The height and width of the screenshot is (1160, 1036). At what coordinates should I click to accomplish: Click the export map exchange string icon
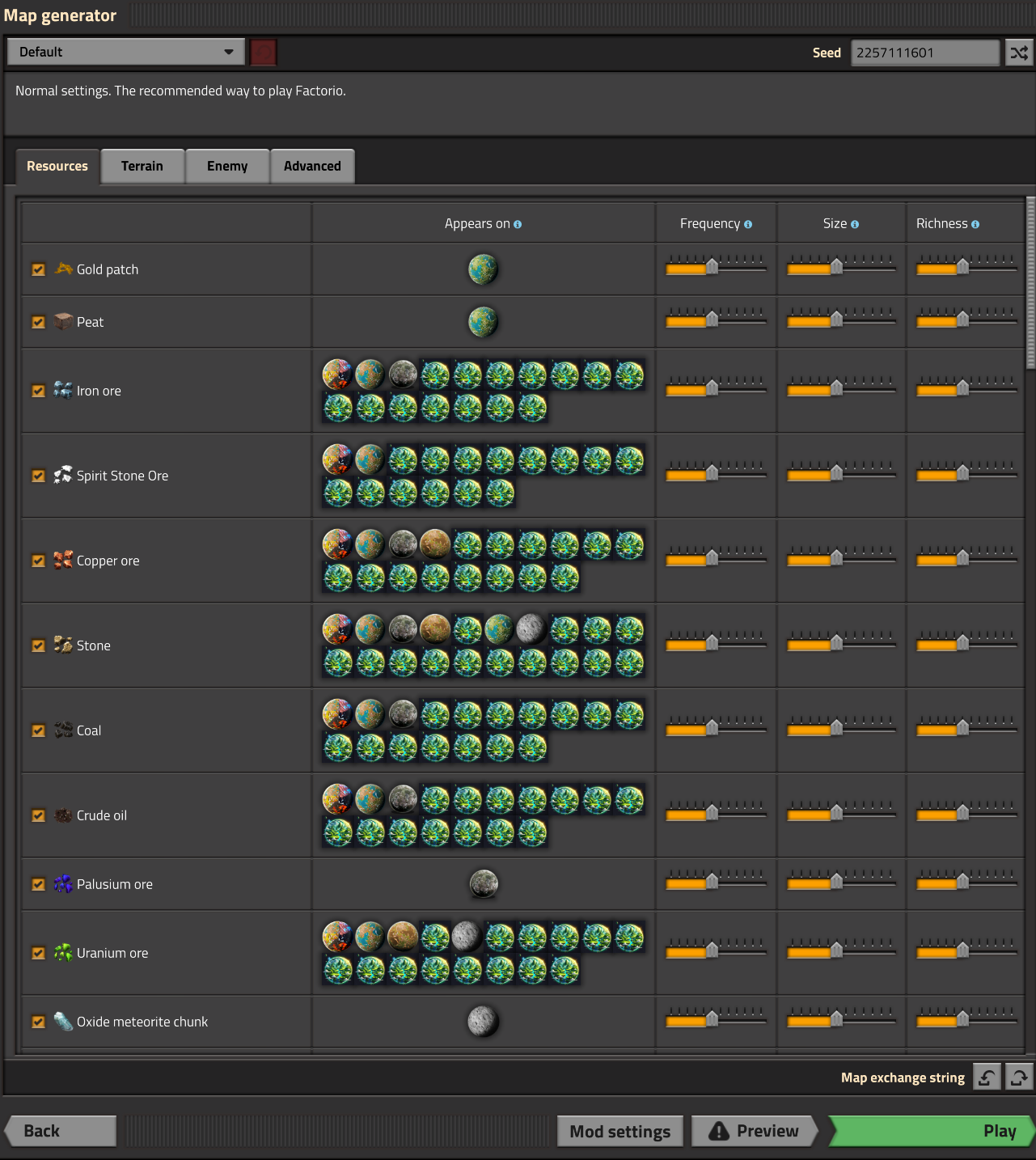(1019, 1077)
